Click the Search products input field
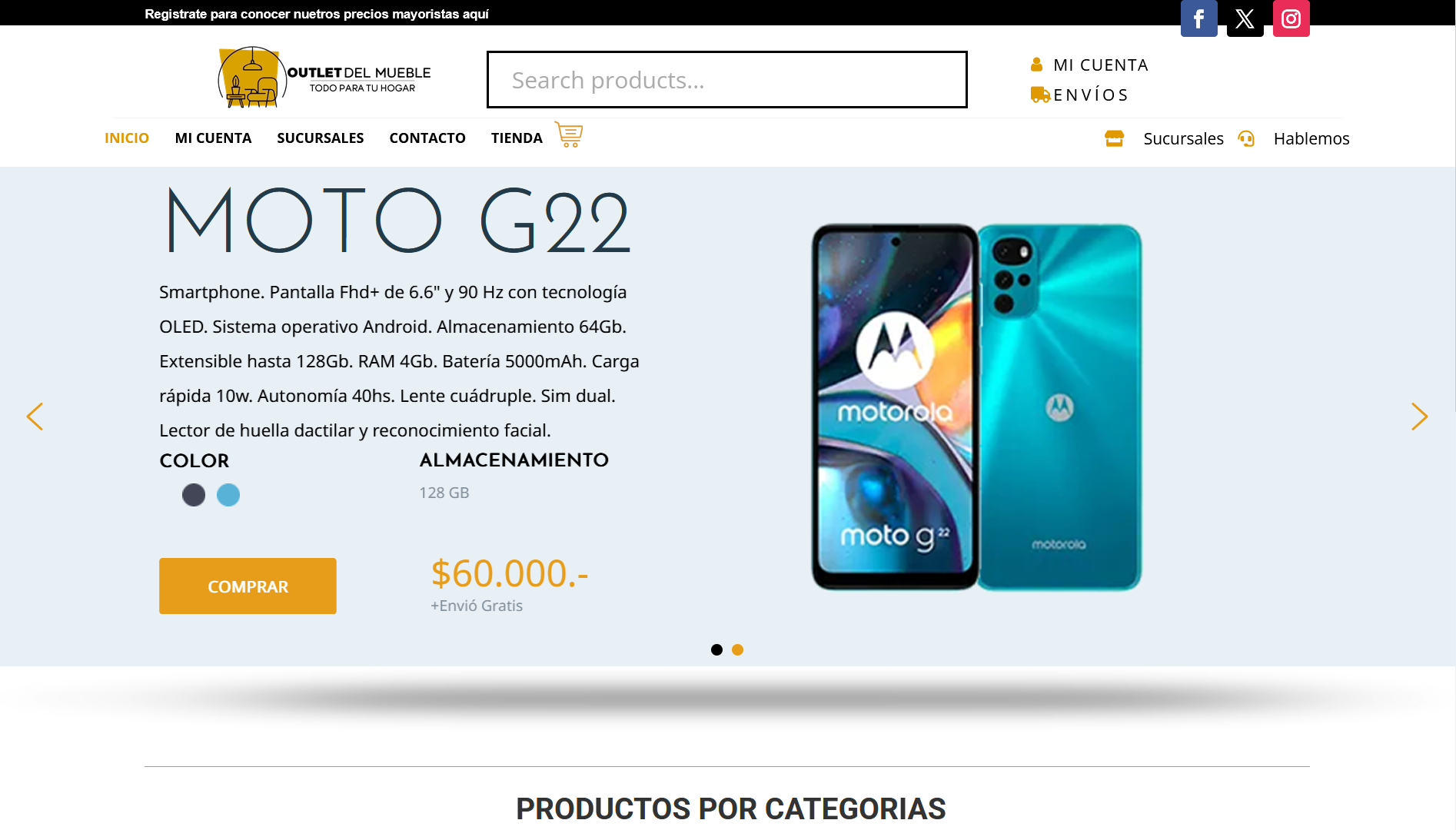 (x=726, y=80)
